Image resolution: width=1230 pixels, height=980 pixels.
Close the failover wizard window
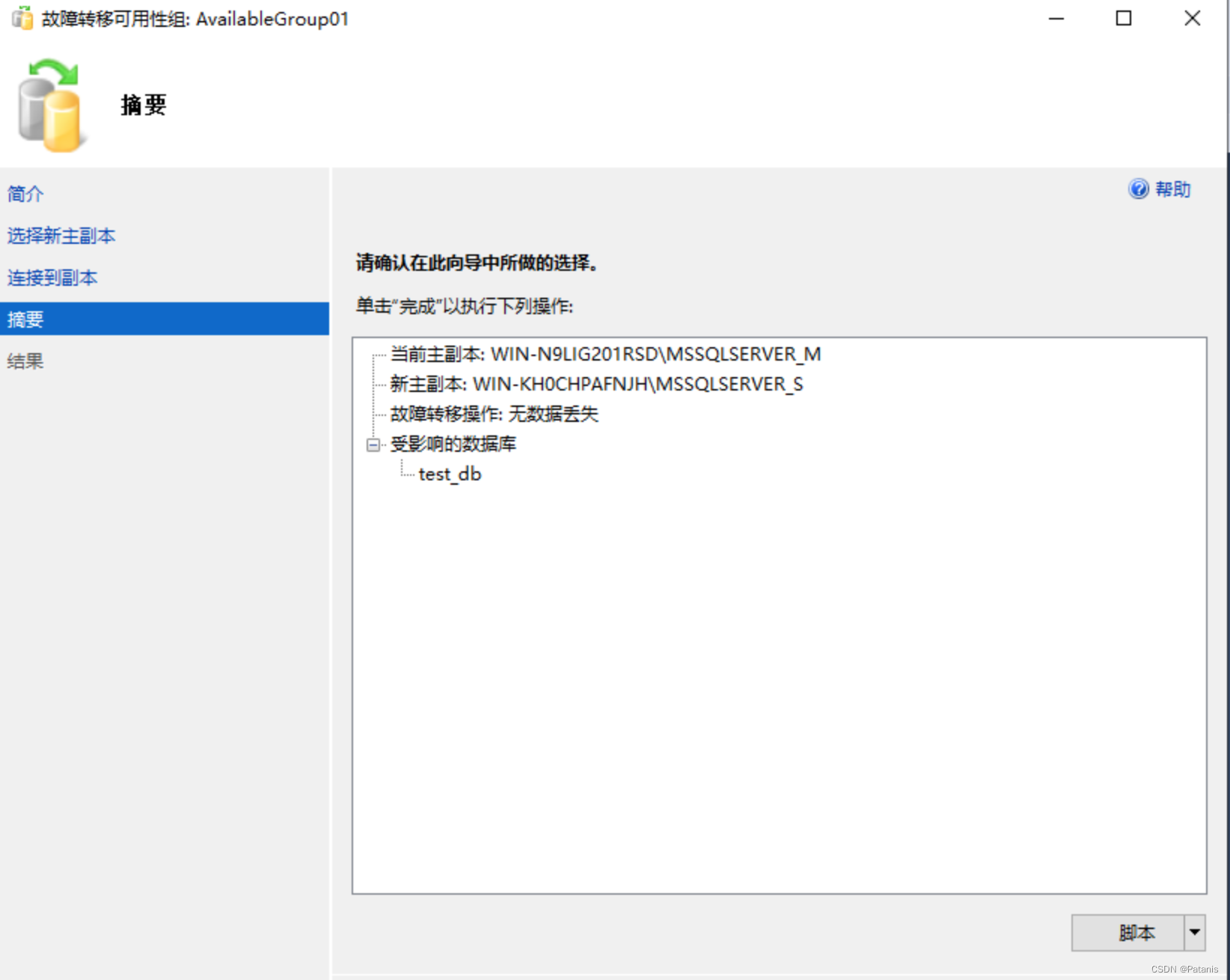coord(1193,19)
